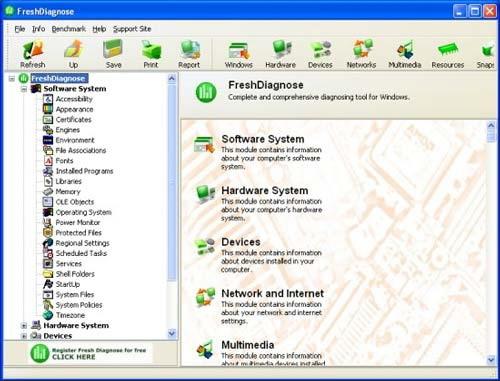Open the Help menu
This screenshot has width=500, height=381.
coord(99,29)
